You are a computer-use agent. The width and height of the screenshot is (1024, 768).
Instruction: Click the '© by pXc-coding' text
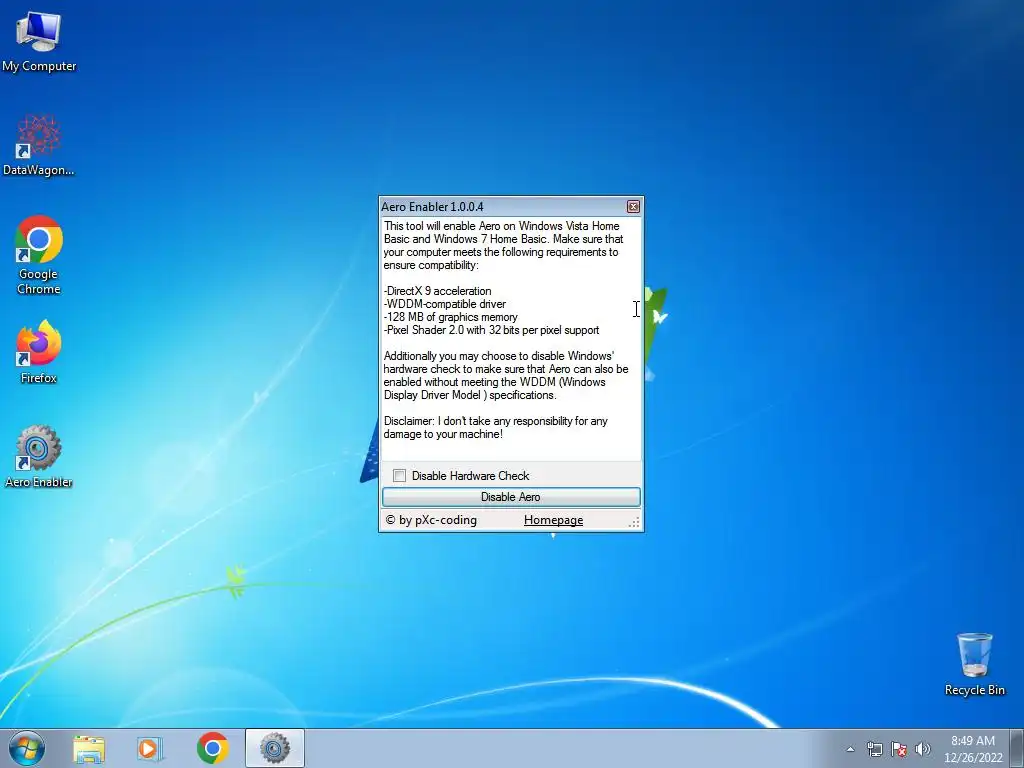(x=431, y=520)
